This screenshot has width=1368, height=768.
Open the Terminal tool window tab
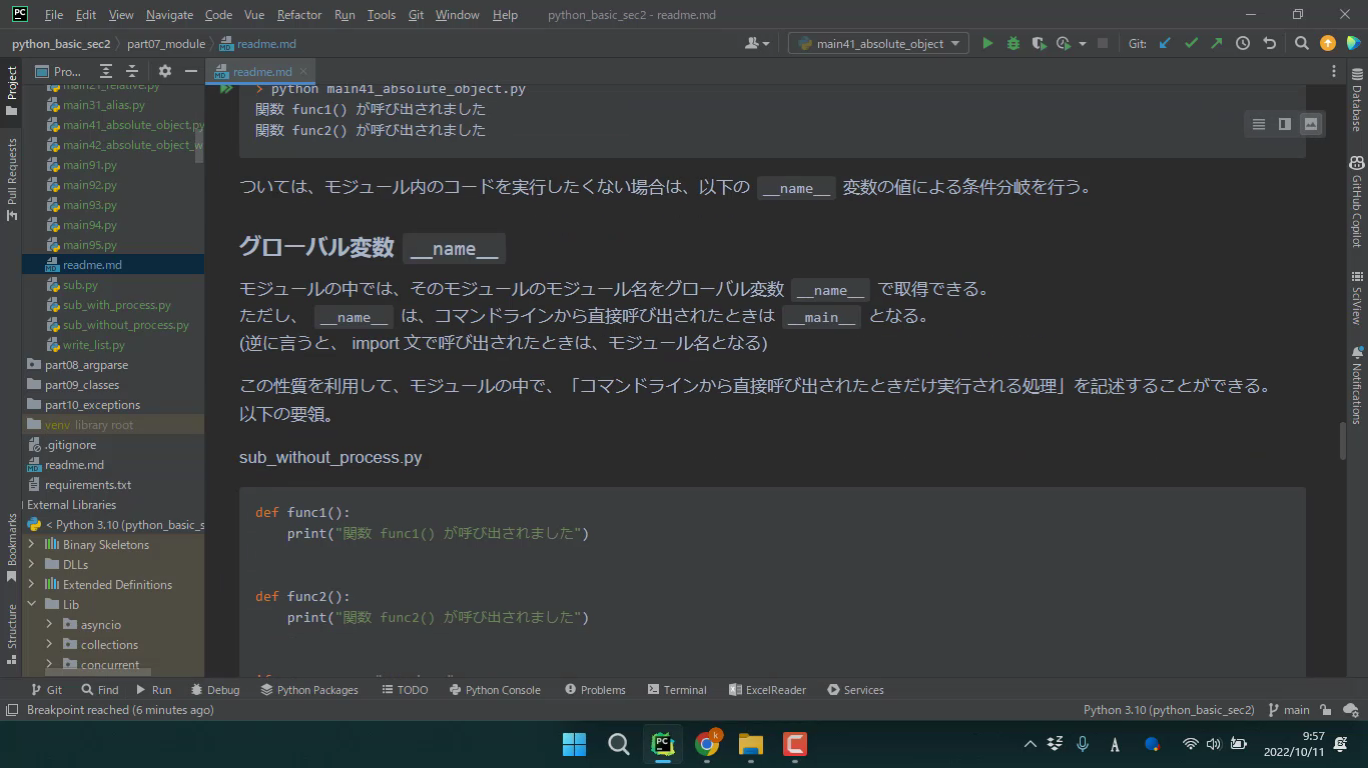point(676,690)
